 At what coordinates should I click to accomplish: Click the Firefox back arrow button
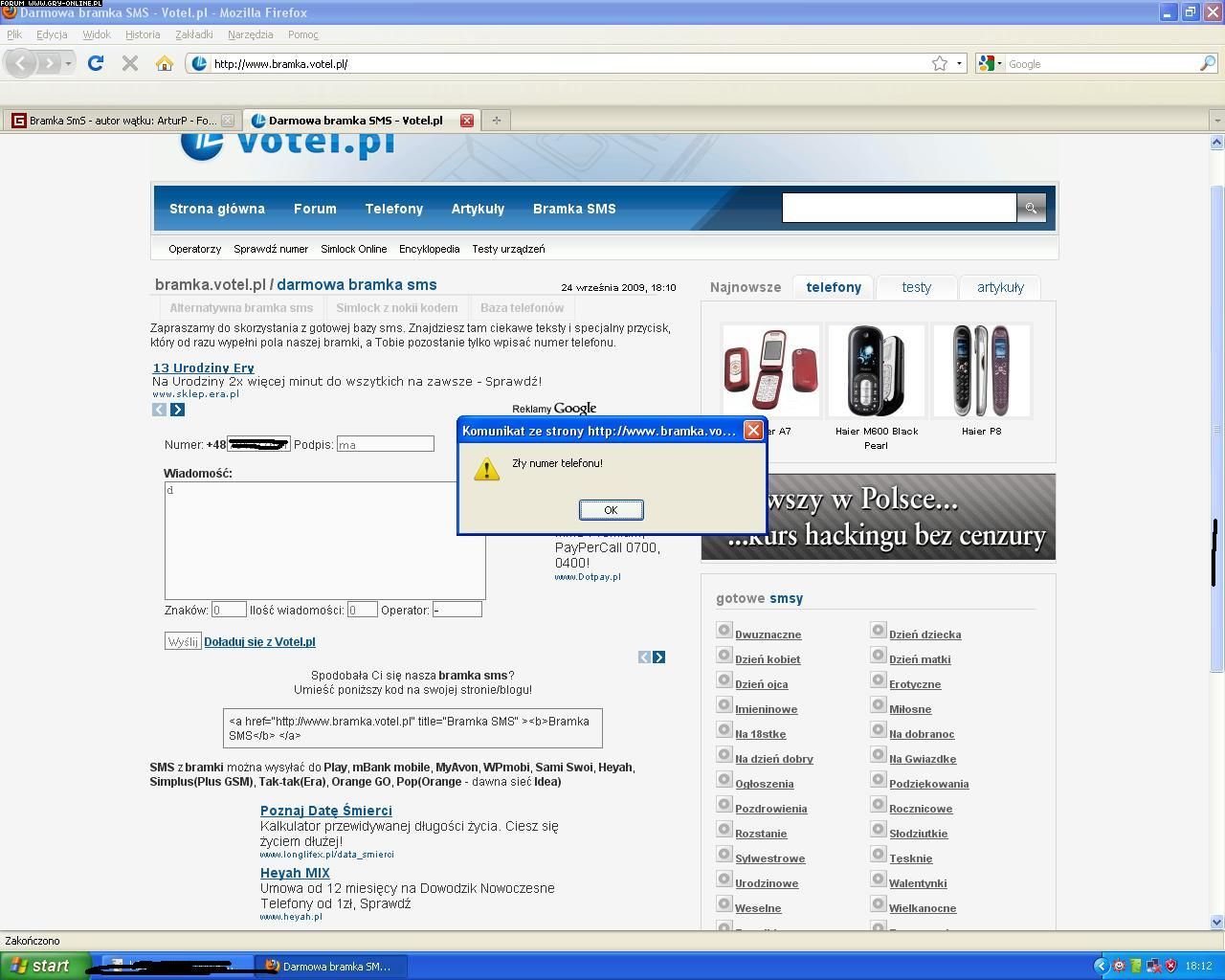point(21,63)
